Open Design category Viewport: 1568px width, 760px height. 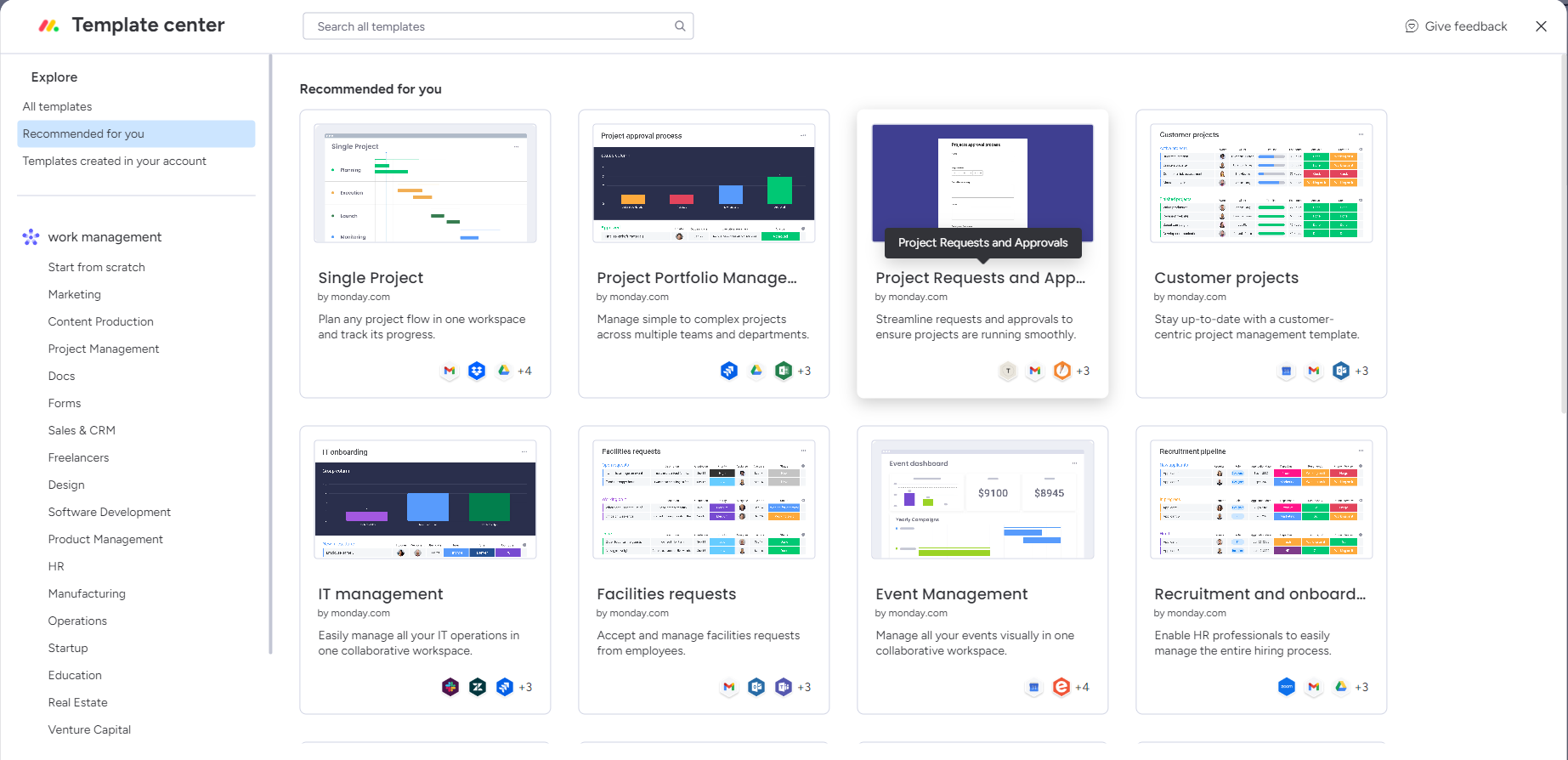pos(66,485)
